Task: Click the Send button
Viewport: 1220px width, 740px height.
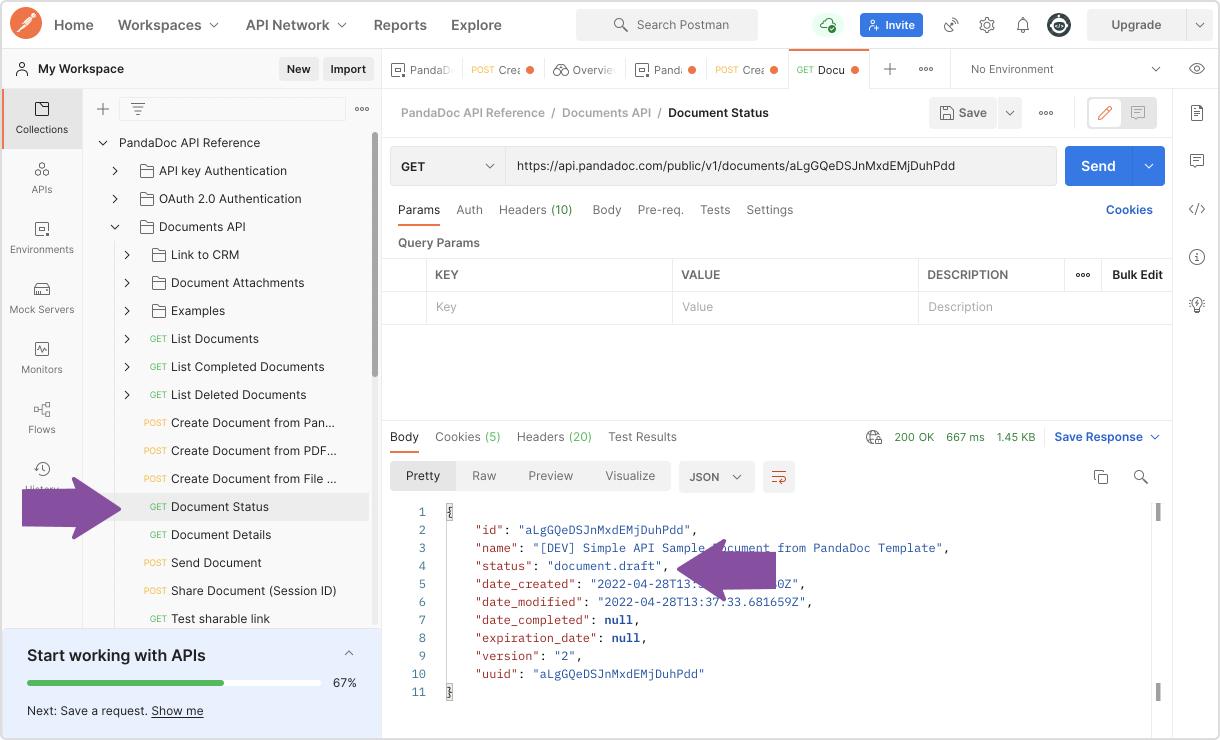Action: click(1098, 166)
